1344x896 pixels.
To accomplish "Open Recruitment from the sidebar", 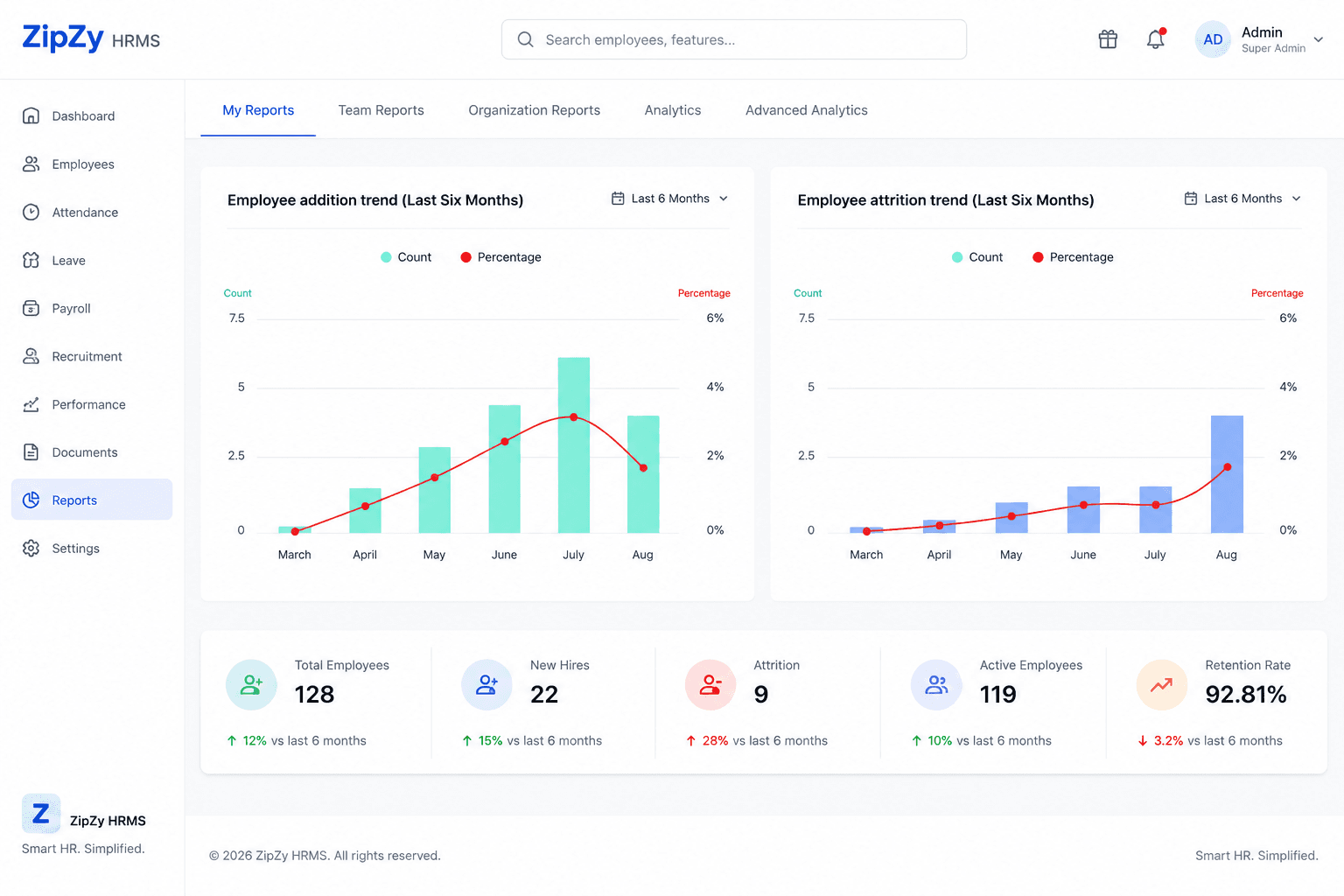I will pyautogui.click(x=92, y=356).
